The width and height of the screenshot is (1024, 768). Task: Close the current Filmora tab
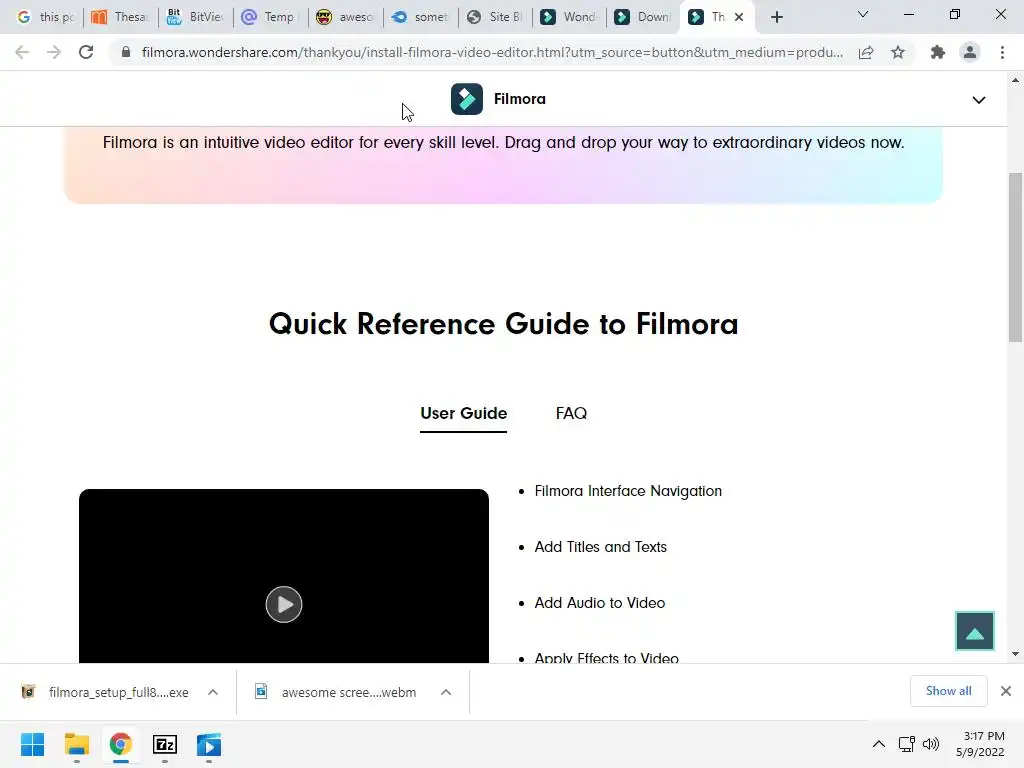pos(739,17)
